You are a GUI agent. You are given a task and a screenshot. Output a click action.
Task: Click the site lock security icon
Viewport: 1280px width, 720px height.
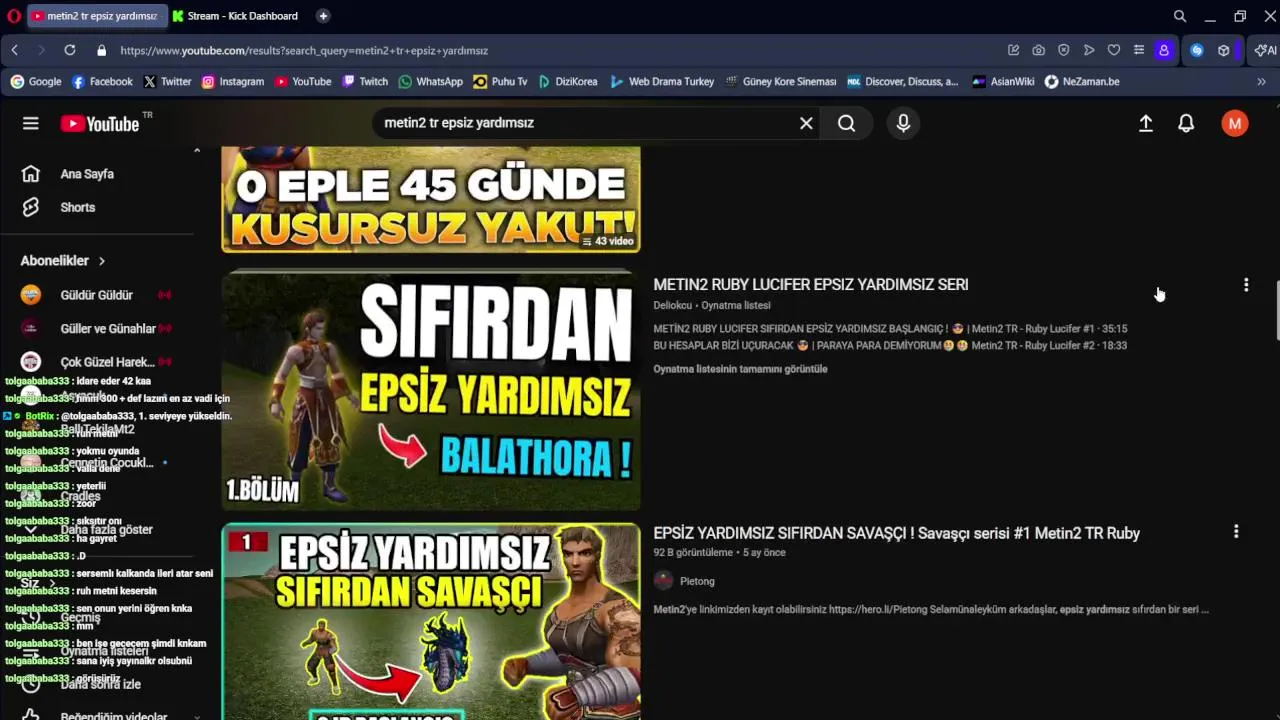coord(101,50)
